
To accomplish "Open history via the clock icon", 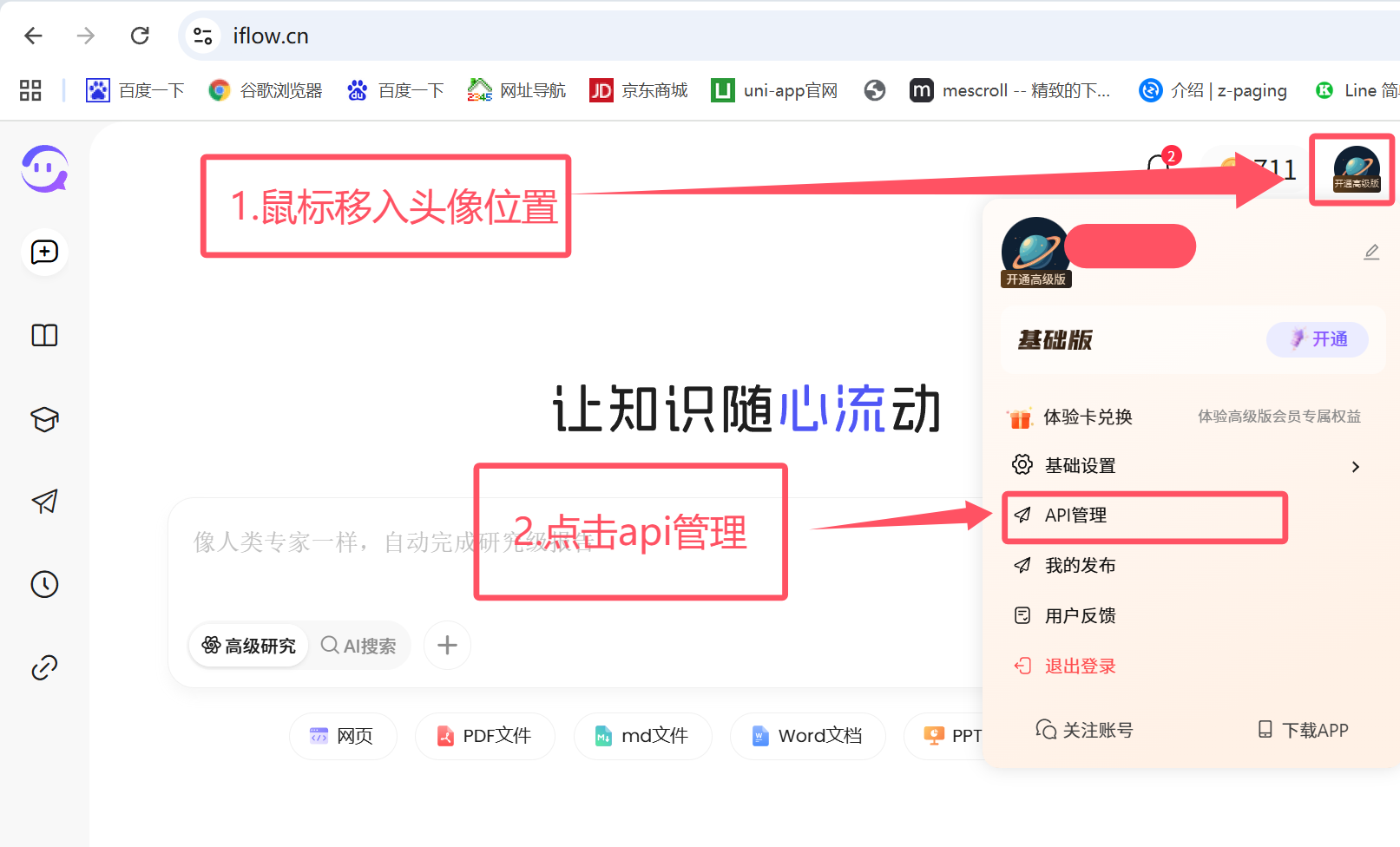I will [x=43, y=584].
